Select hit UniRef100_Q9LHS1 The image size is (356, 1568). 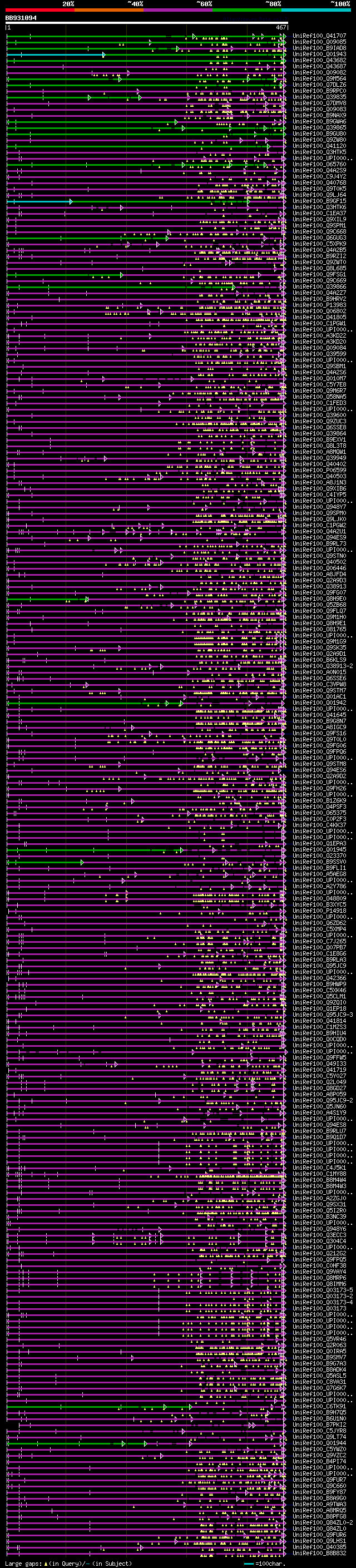coord(319,1541)
